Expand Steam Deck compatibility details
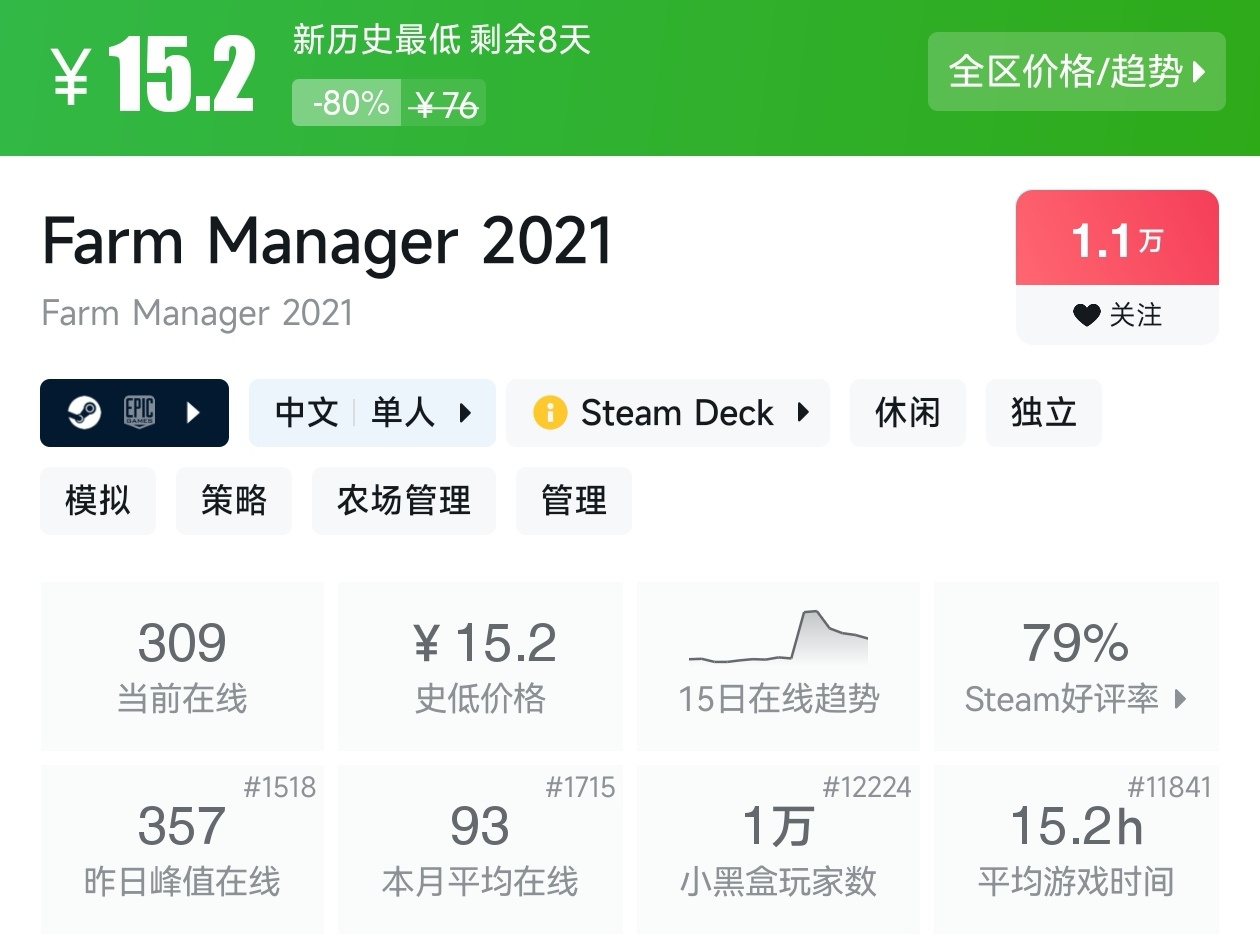This screenshot has width=1260, height=936. [803, 413]
